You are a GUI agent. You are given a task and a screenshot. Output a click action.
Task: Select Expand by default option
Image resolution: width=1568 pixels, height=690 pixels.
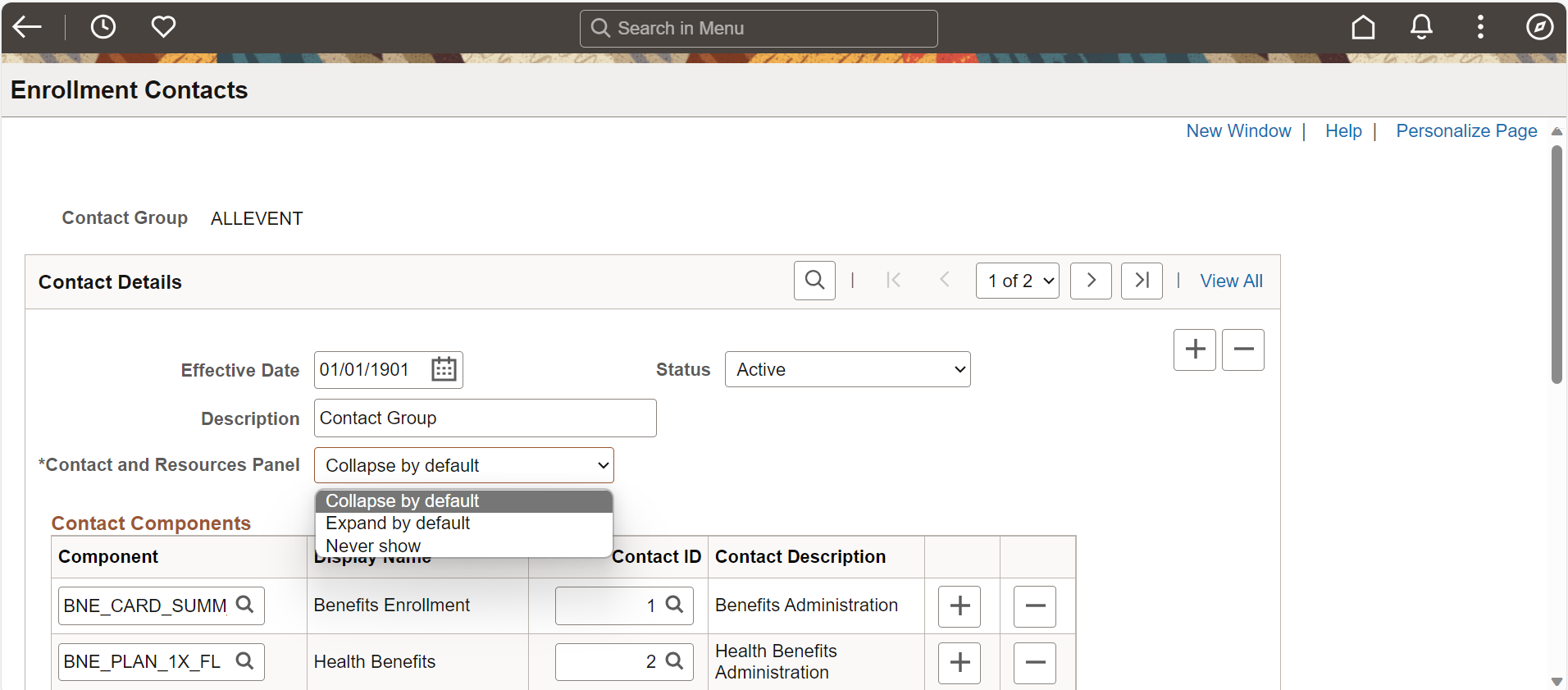click(x=398, y=523)
